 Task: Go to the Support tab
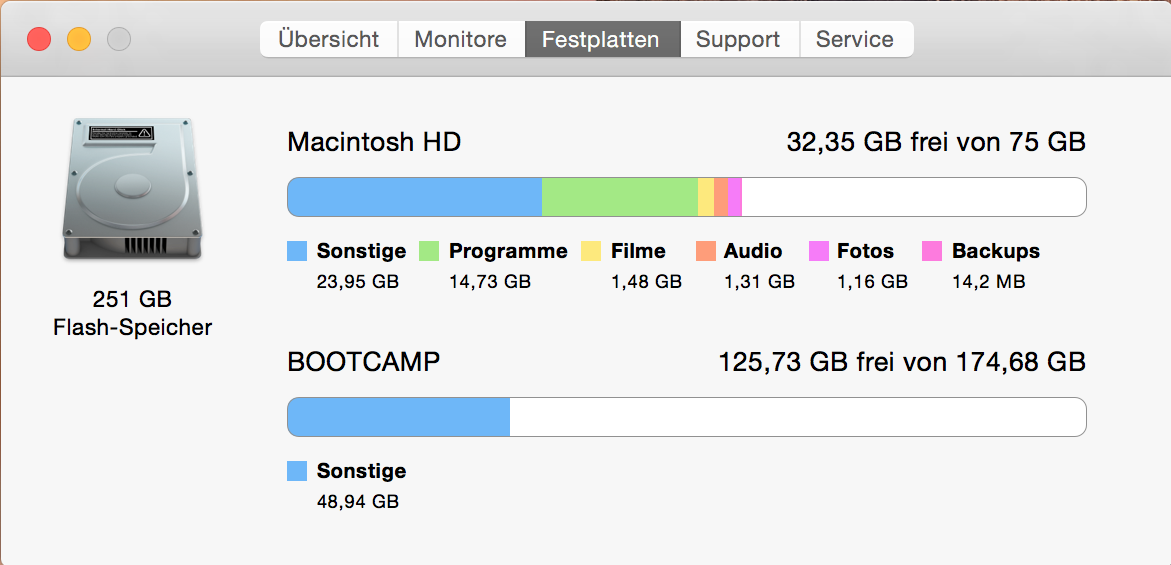738,40
